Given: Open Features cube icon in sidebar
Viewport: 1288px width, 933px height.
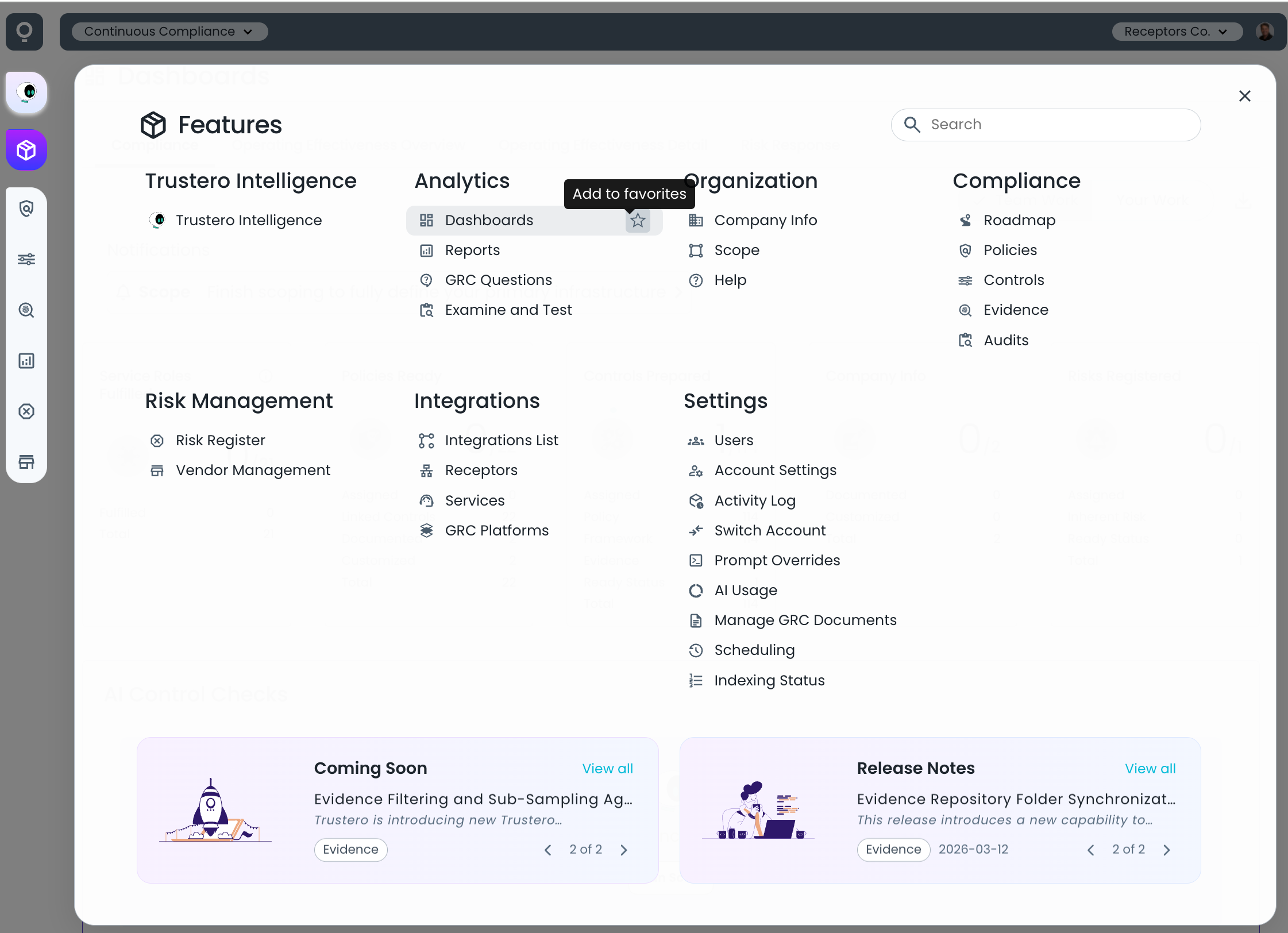Looking at the screenshot, I should click(26, 151).
